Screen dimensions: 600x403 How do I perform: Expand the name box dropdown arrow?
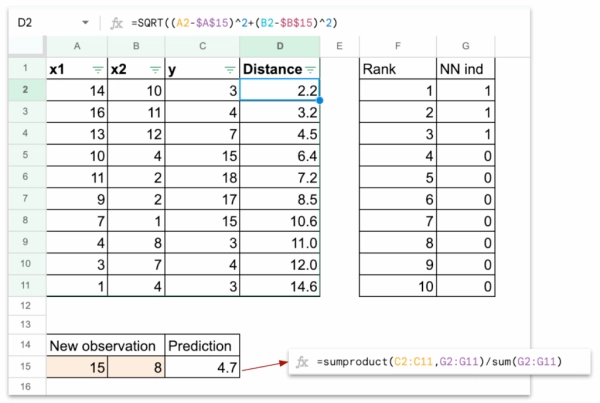85,21
